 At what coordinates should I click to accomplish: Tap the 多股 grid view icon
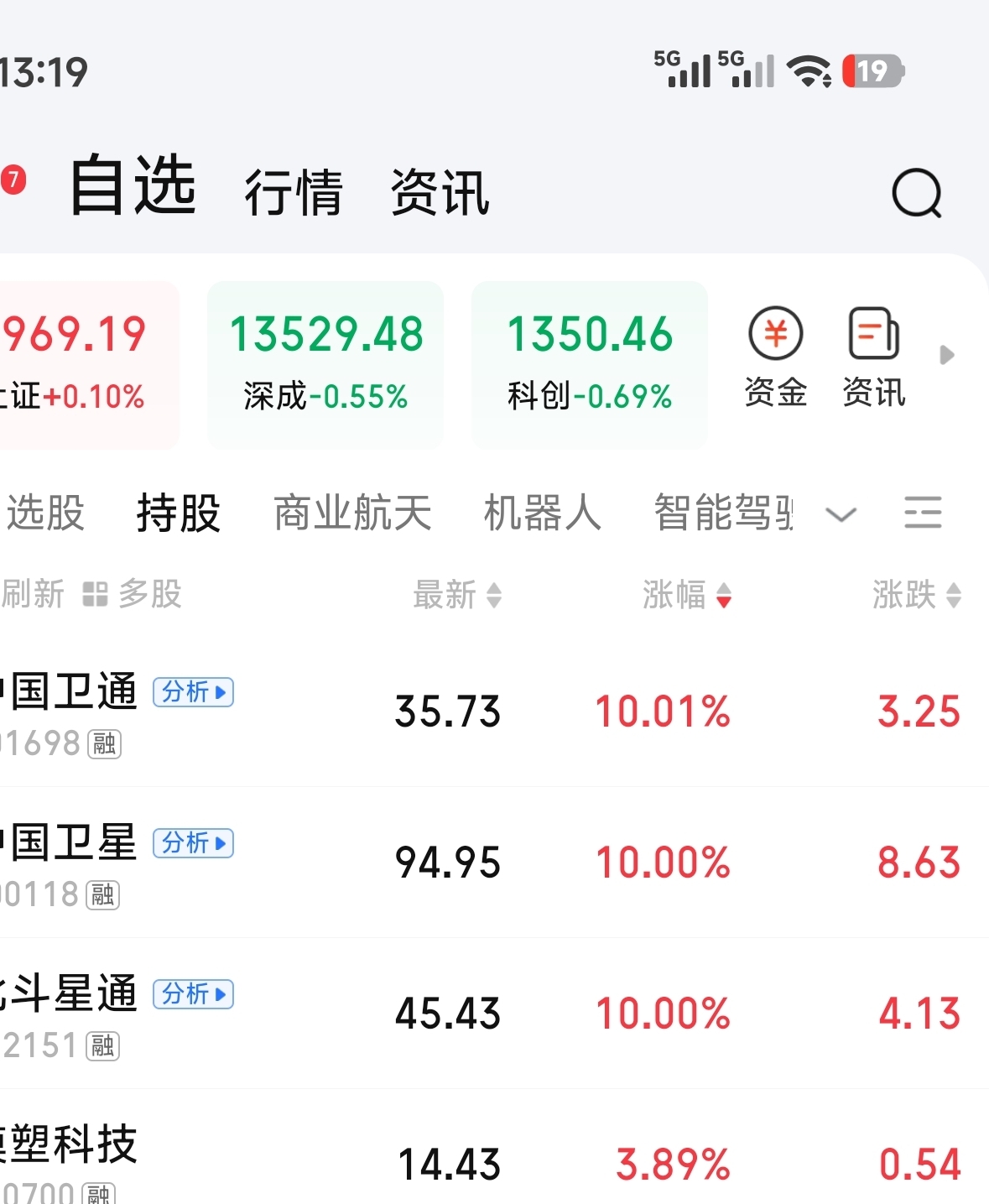[x=95, y=594]
